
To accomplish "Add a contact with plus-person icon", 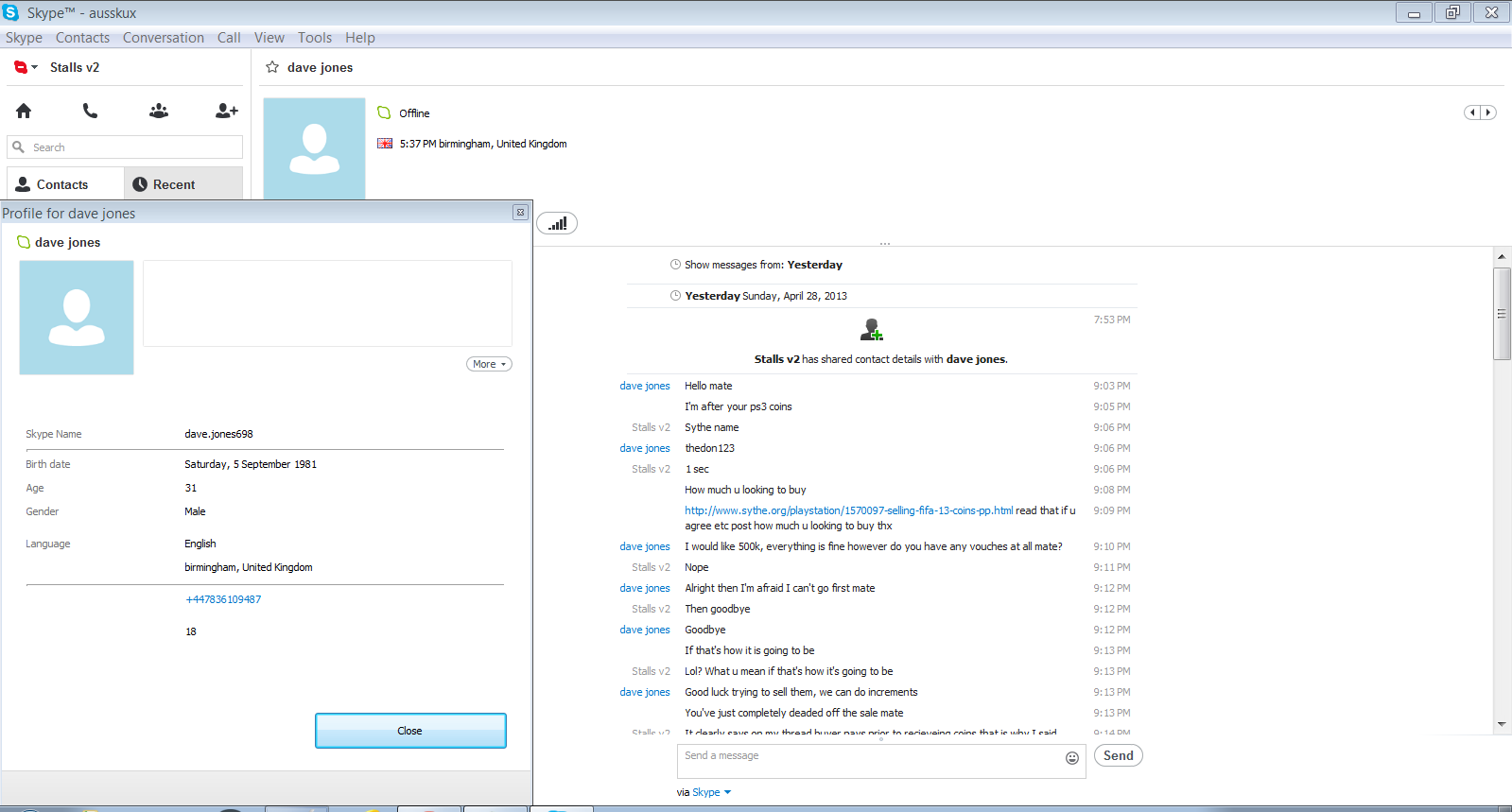I will pos(227,111).
